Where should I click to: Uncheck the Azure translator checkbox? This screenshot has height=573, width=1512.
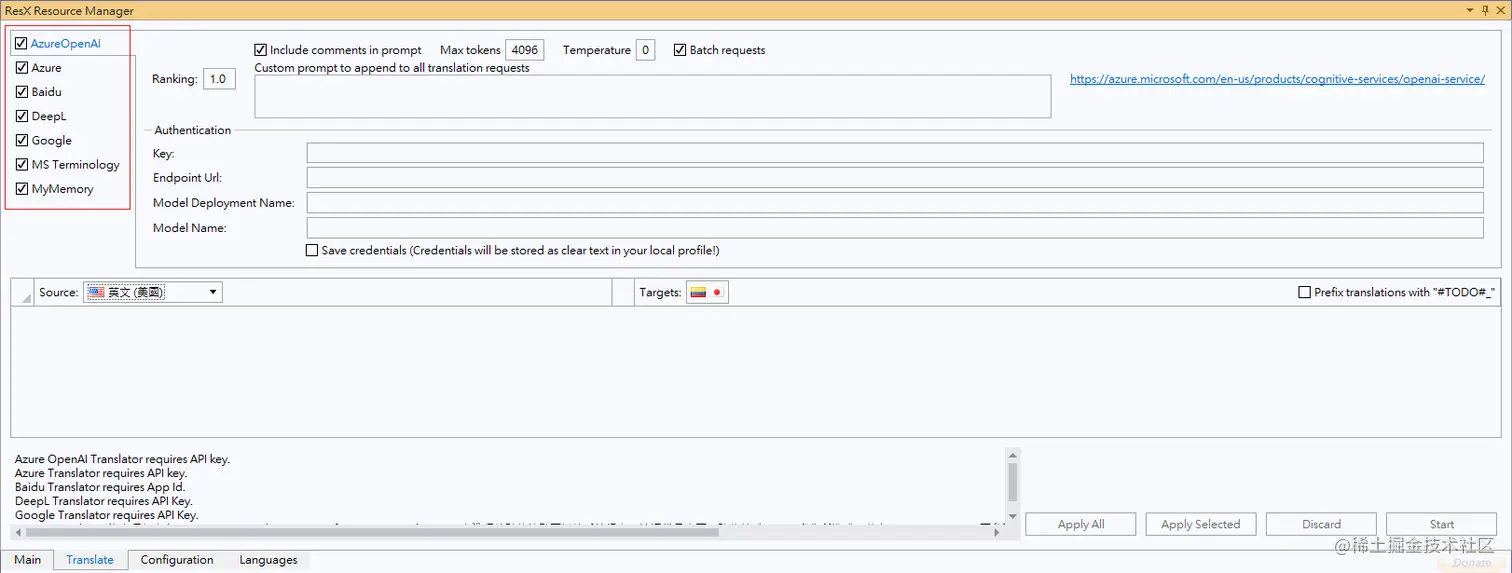(21, 67)
